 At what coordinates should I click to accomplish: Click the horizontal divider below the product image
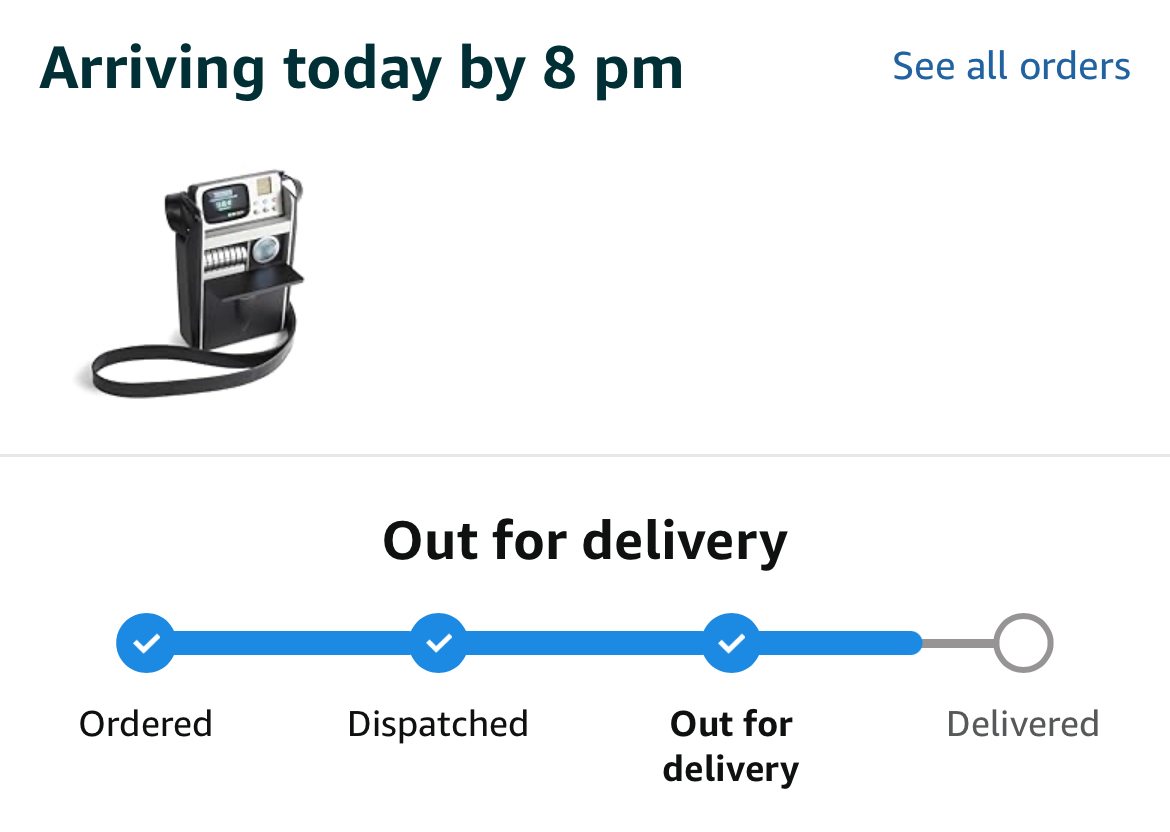[x=585, y=454]
